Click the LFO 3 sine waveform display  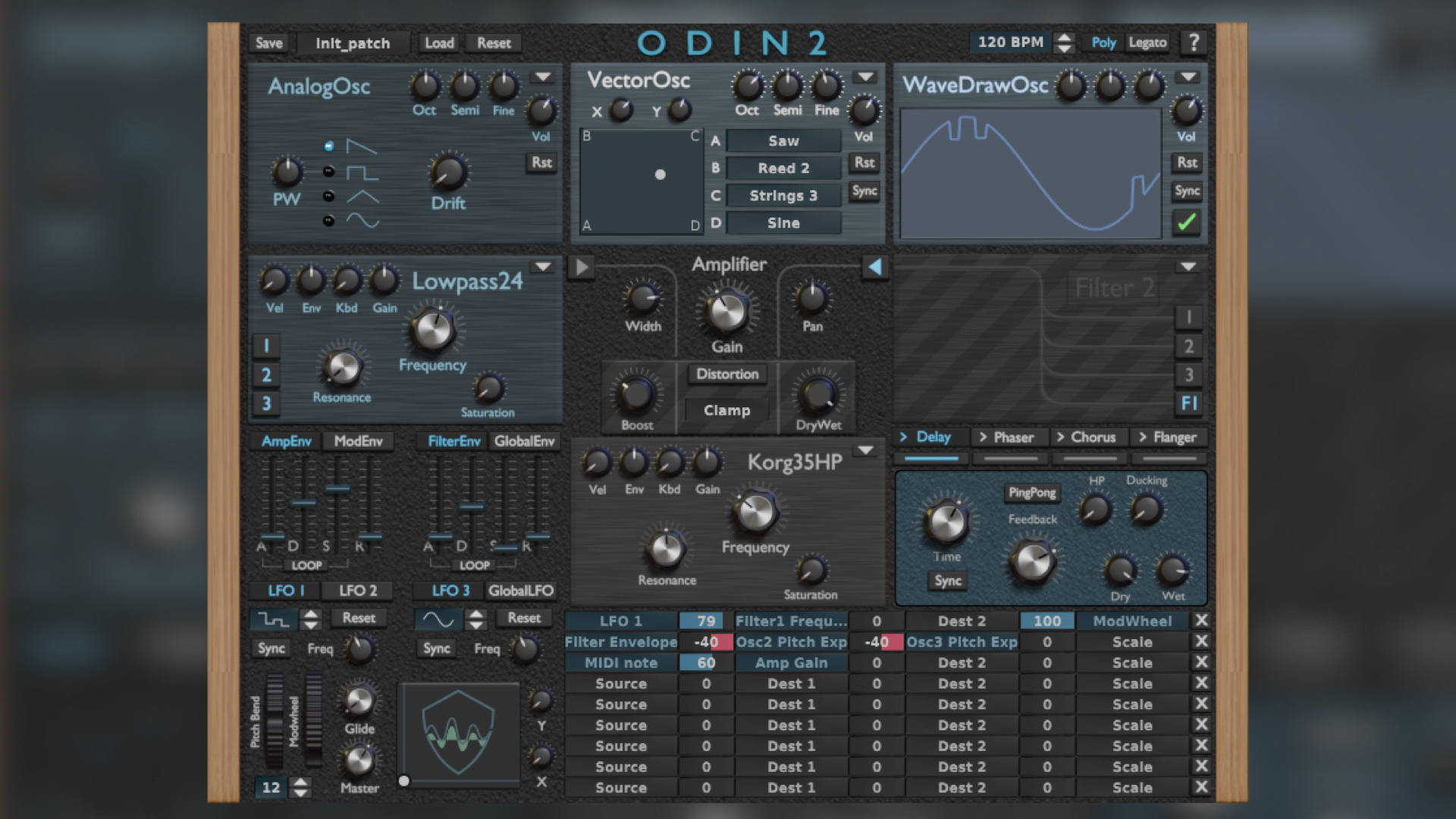(x=438, y=620)
